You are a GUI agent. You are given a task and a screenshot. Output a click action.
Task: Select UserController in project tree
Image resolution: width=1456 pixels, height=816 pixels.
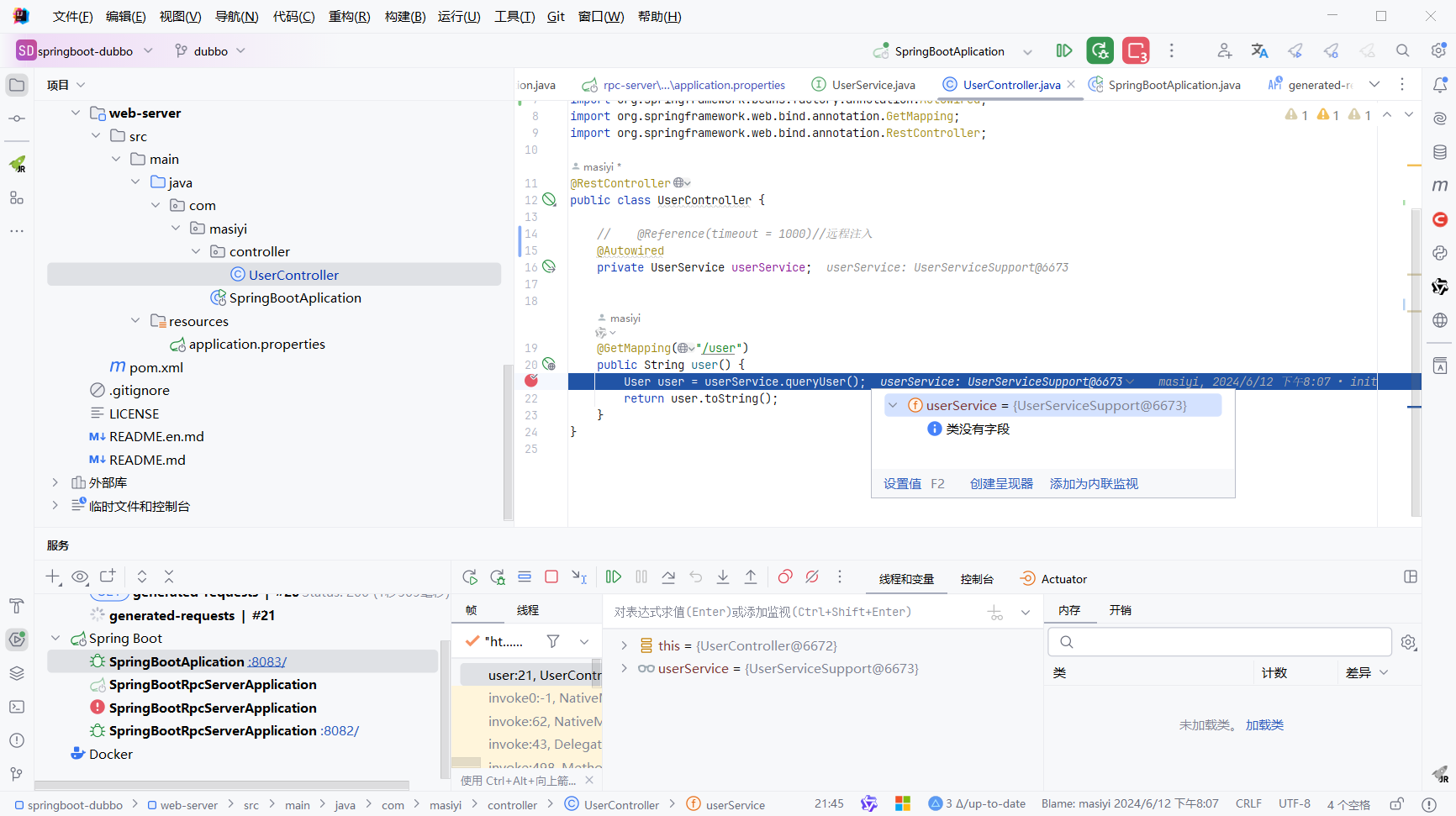(293, 275)
